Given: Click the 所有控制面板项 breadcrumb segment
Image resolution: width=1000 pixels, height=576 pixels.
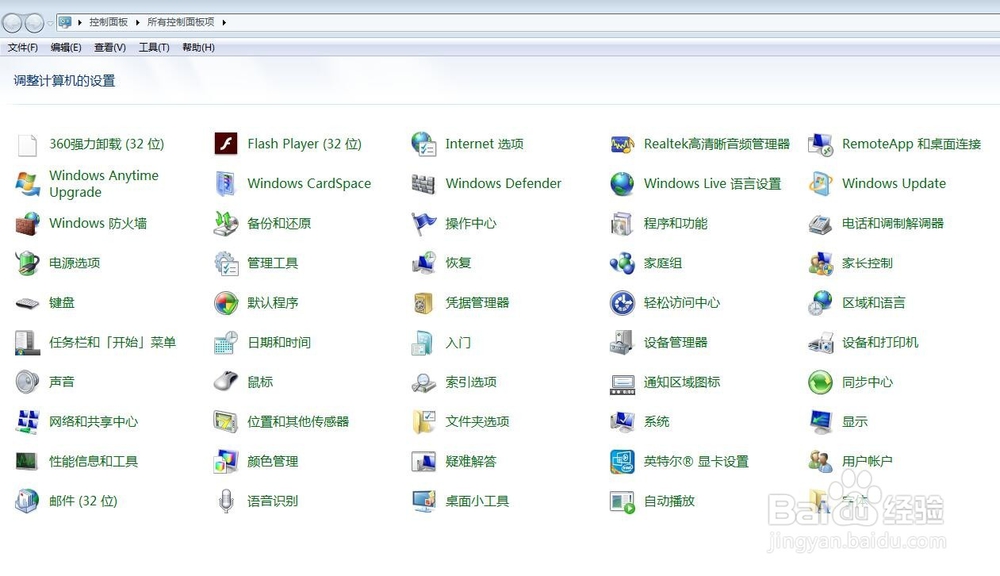Looking at the screenshot, I should tap(180, 22).
